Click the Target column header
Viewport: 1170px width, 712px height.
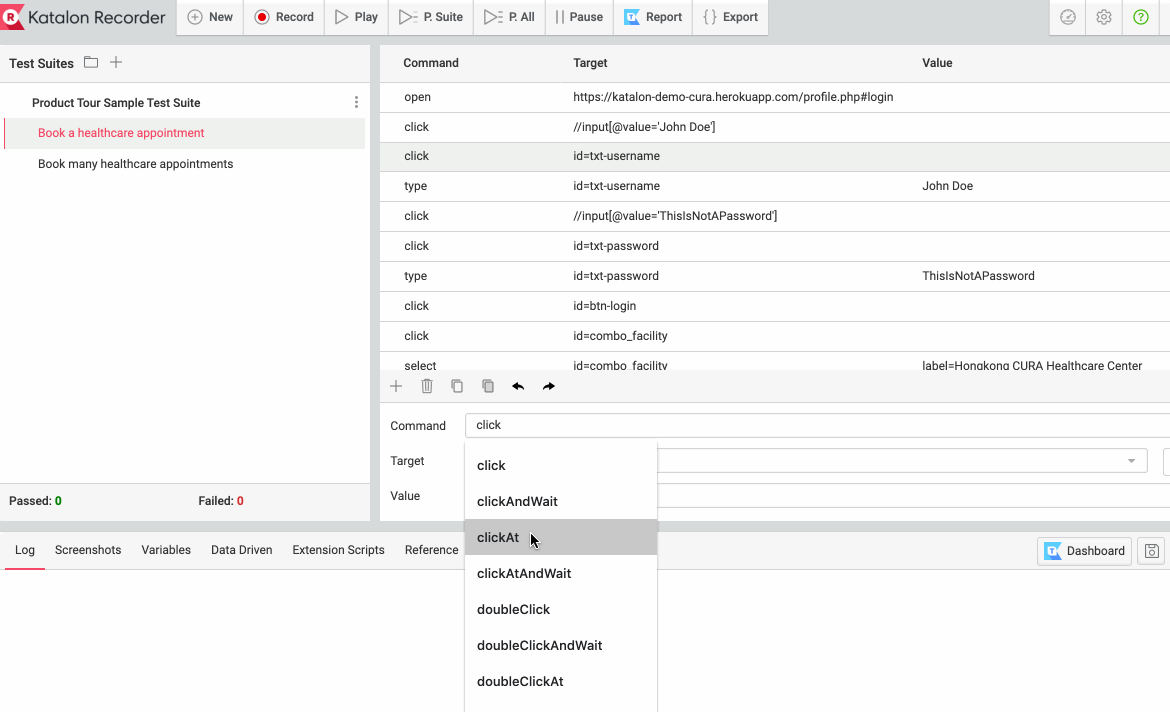click(x=590, y=63)
